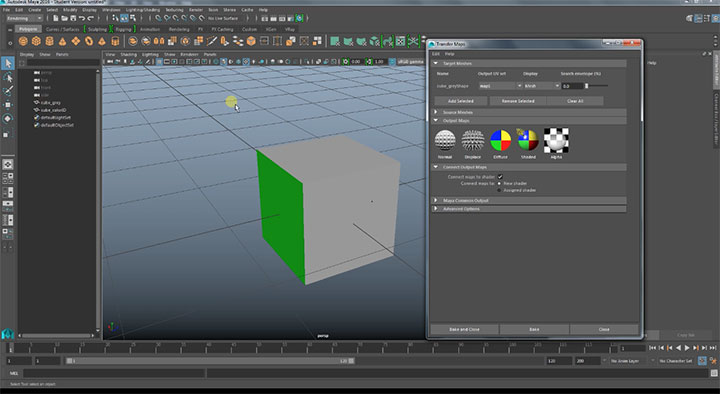Click the Clear All button

(x=575, y=101)
